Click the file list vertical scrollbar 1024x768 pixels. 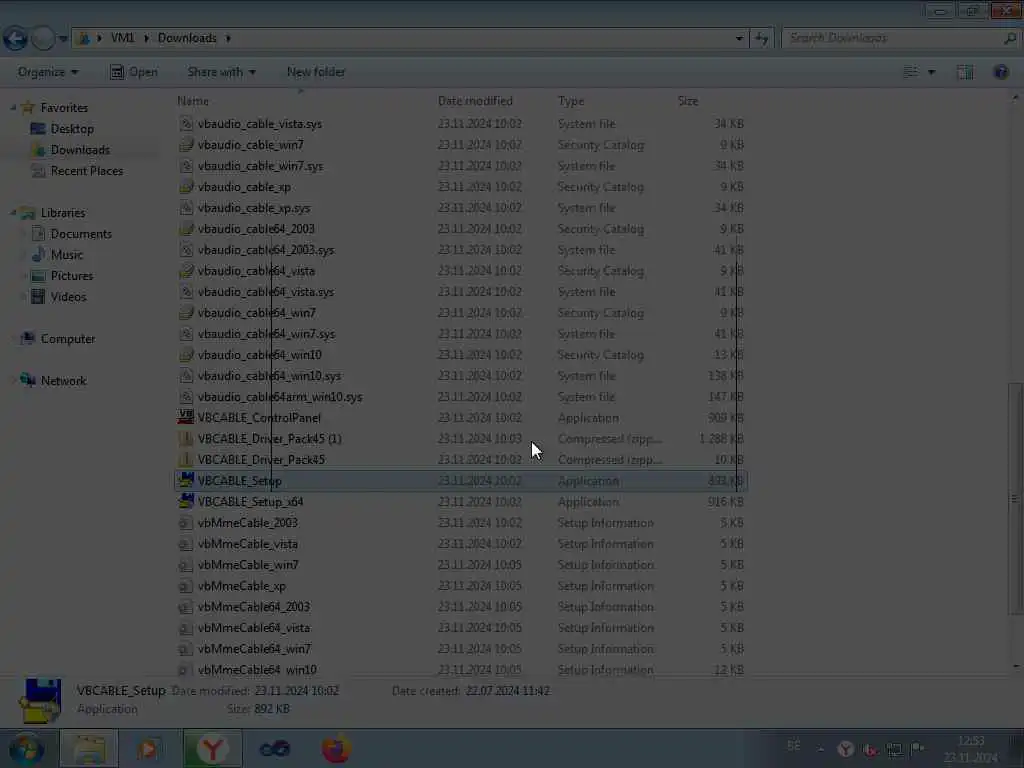pos(1014,499)
